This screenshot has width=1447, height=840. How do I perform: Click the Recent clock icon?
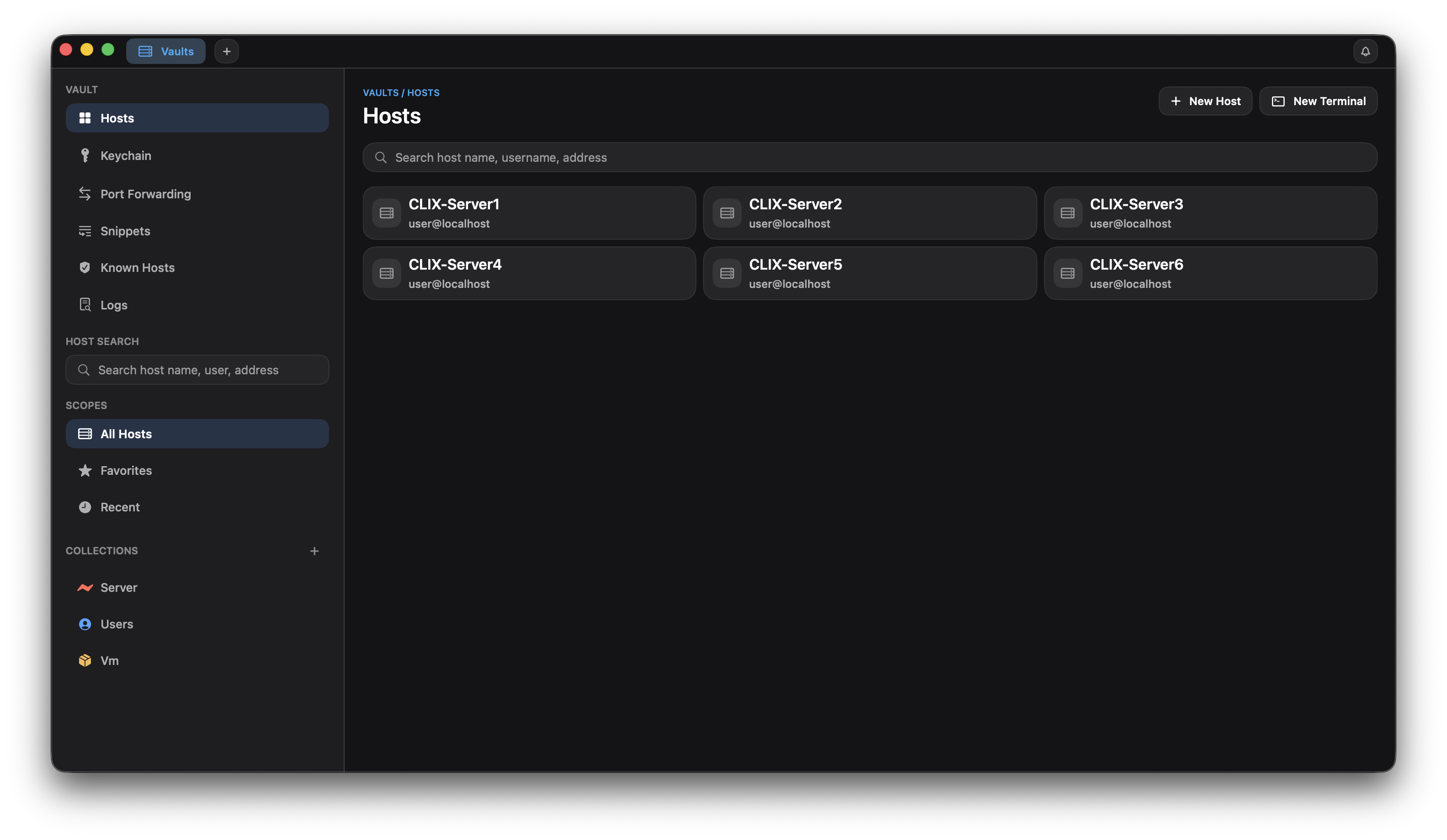85,508
